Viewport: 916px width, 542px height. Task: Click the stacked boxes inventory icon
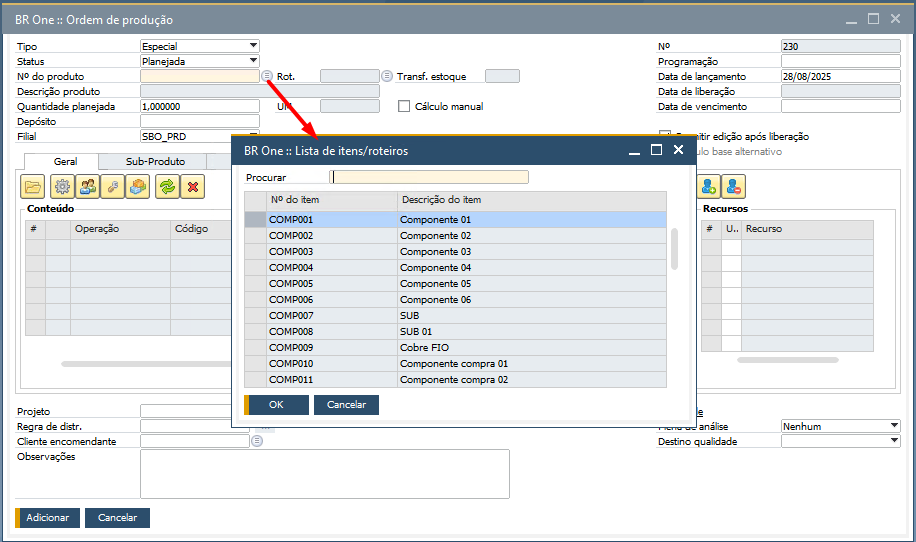[138, 187]
